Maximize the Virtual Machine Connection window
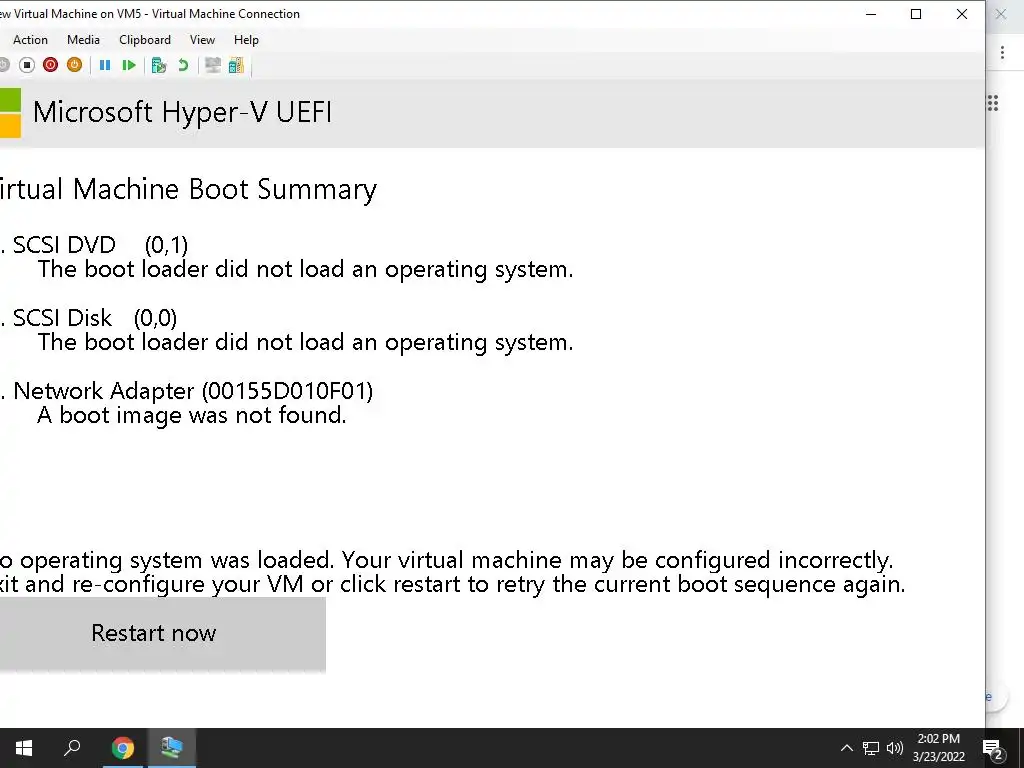The width and height of the screenshot is (1024, 768). [916, 14]
